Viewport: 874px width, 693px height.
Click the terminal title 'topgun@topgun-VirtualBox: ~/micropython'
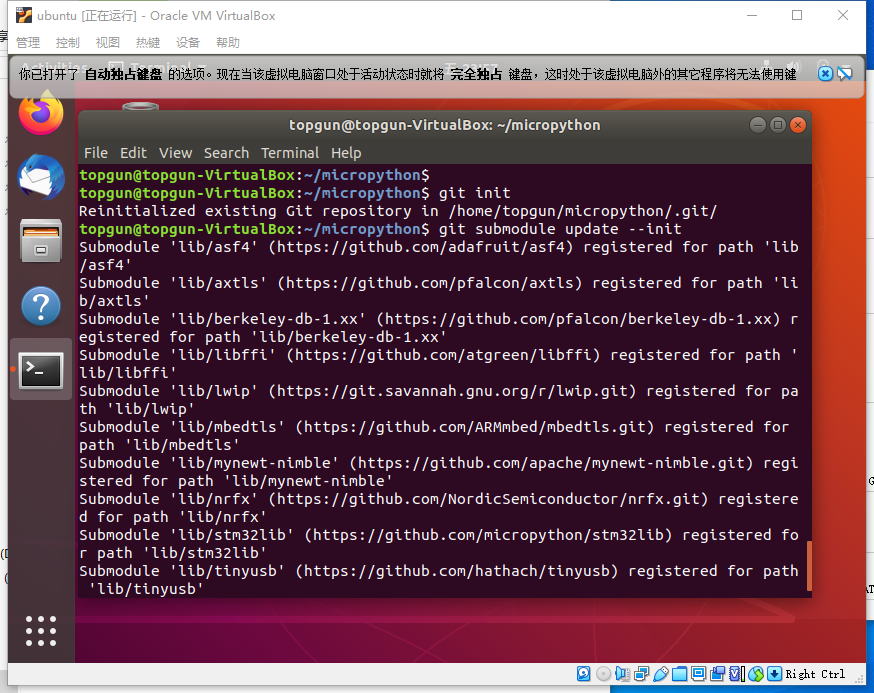(x=445, y=125)
